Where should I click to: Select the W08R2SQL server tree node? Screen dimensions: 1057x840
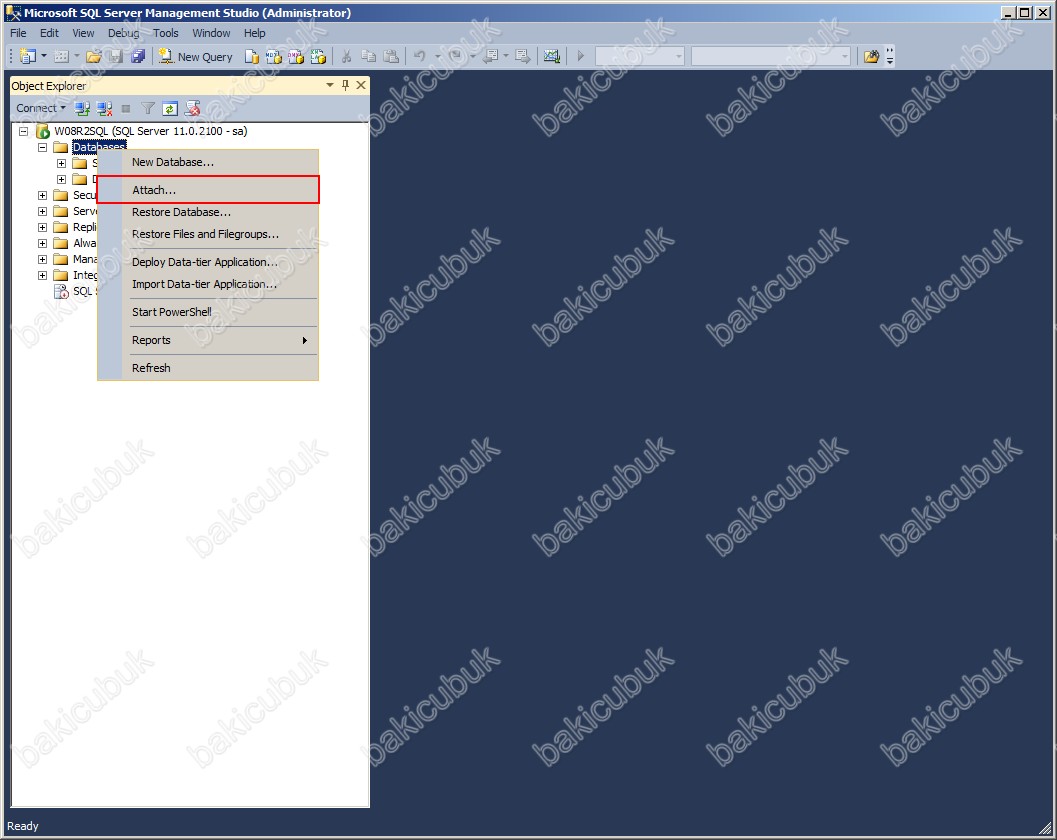point(150,131)
